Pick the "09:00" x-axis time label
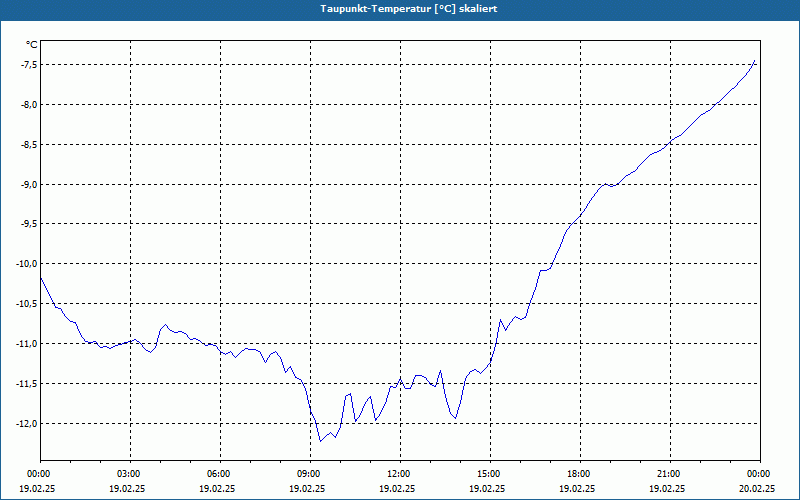The image size is (800, 500). [x=308, y=474]
